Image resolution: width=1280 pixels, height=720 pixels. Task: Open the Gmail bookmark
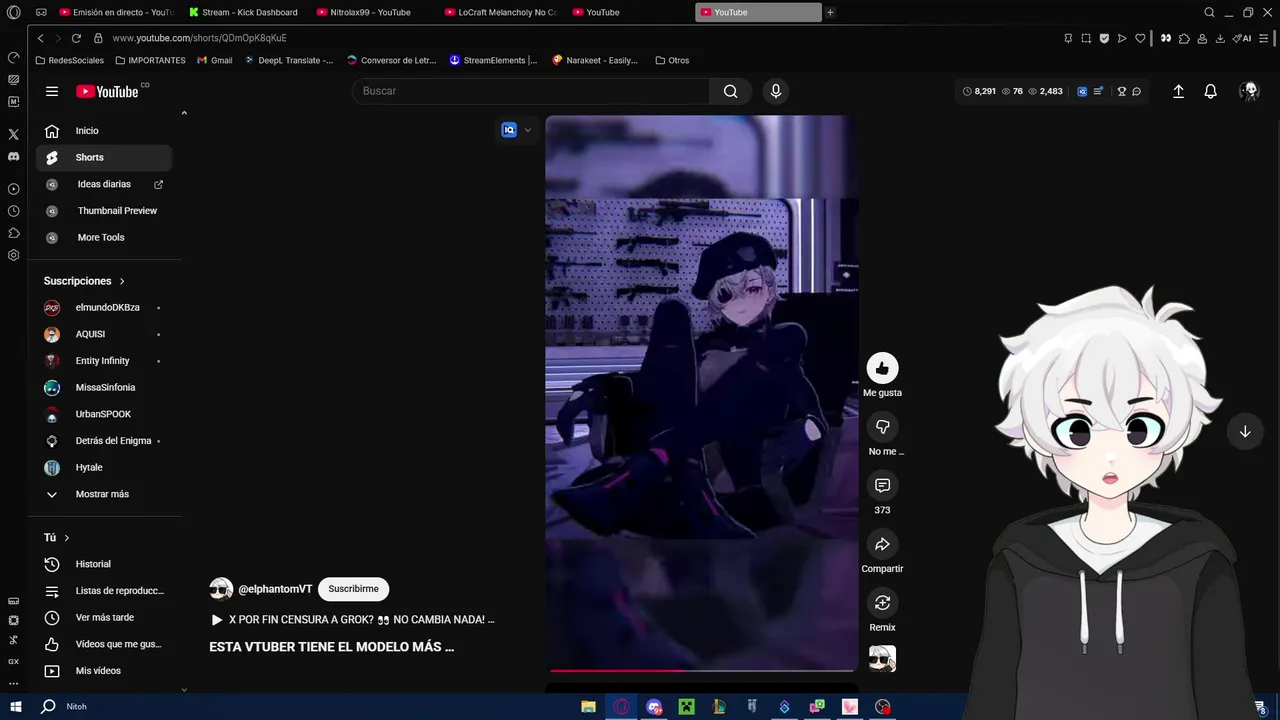pyautogui.click(x=215, y=60)
